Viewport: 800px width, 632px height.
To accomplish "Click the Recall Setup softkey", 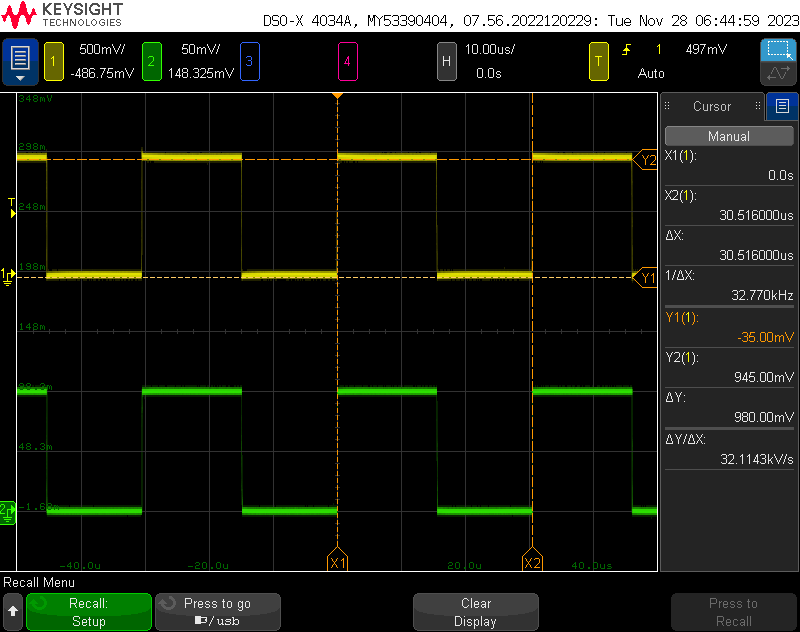I will pos(89,612).
